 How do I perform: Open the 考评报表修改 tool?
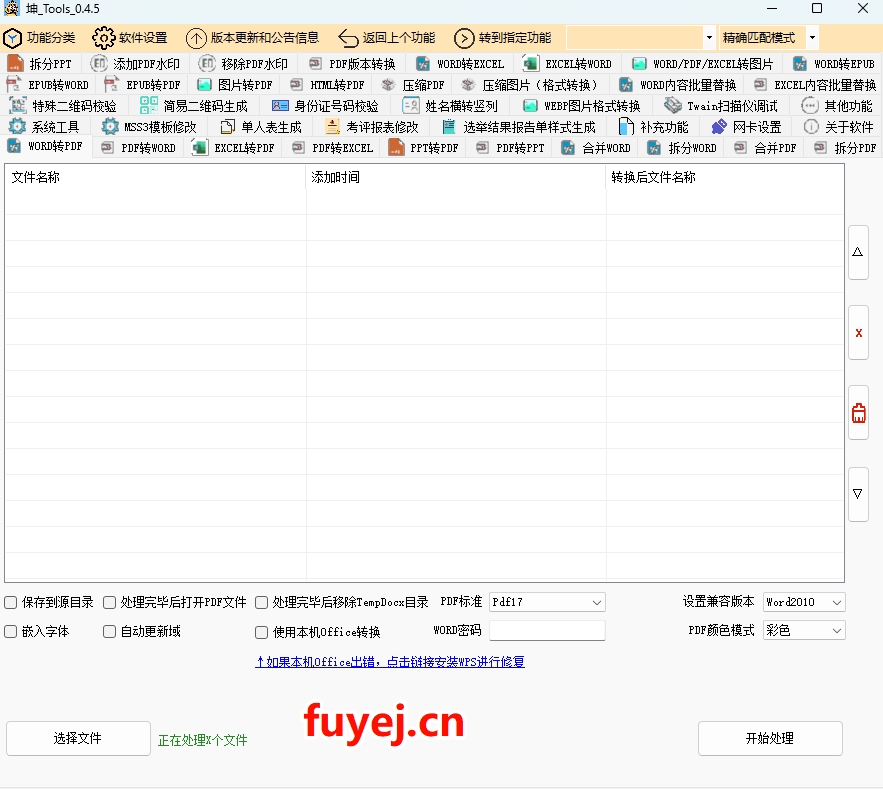click(x=372, y=127)
